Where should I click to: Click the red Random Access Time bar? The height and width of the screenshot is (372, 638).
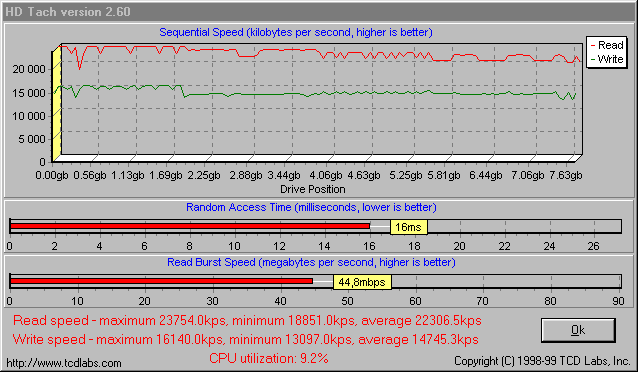tap(190, 226)
